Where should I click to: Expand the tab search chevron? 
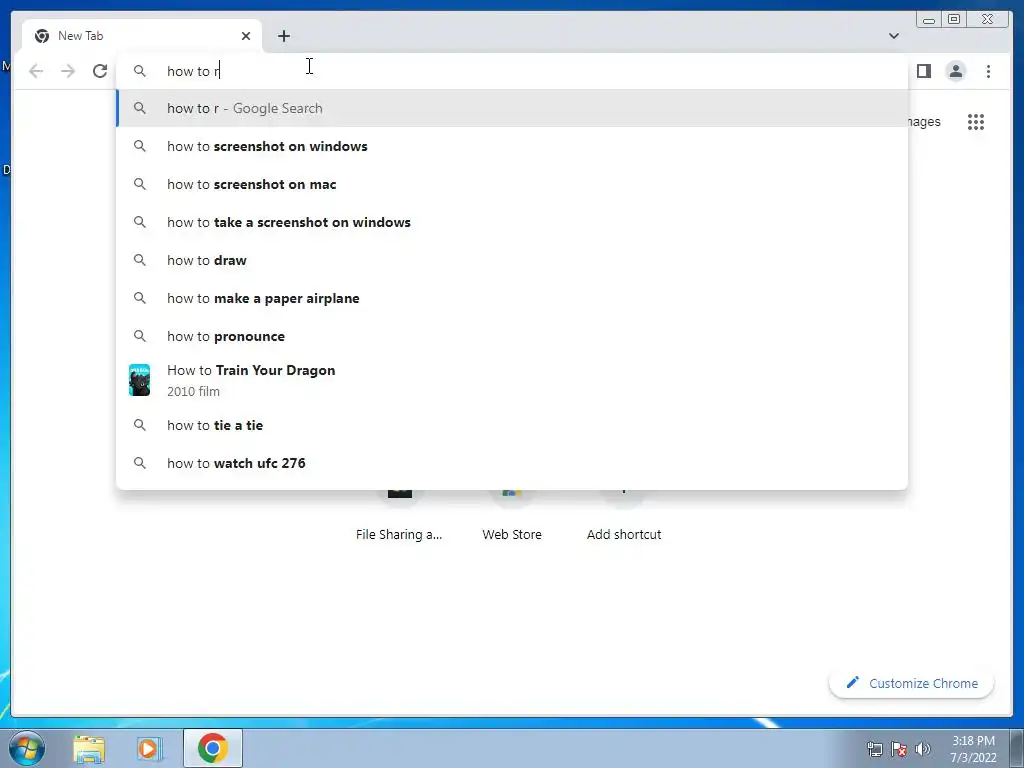(x=894, y=36)
